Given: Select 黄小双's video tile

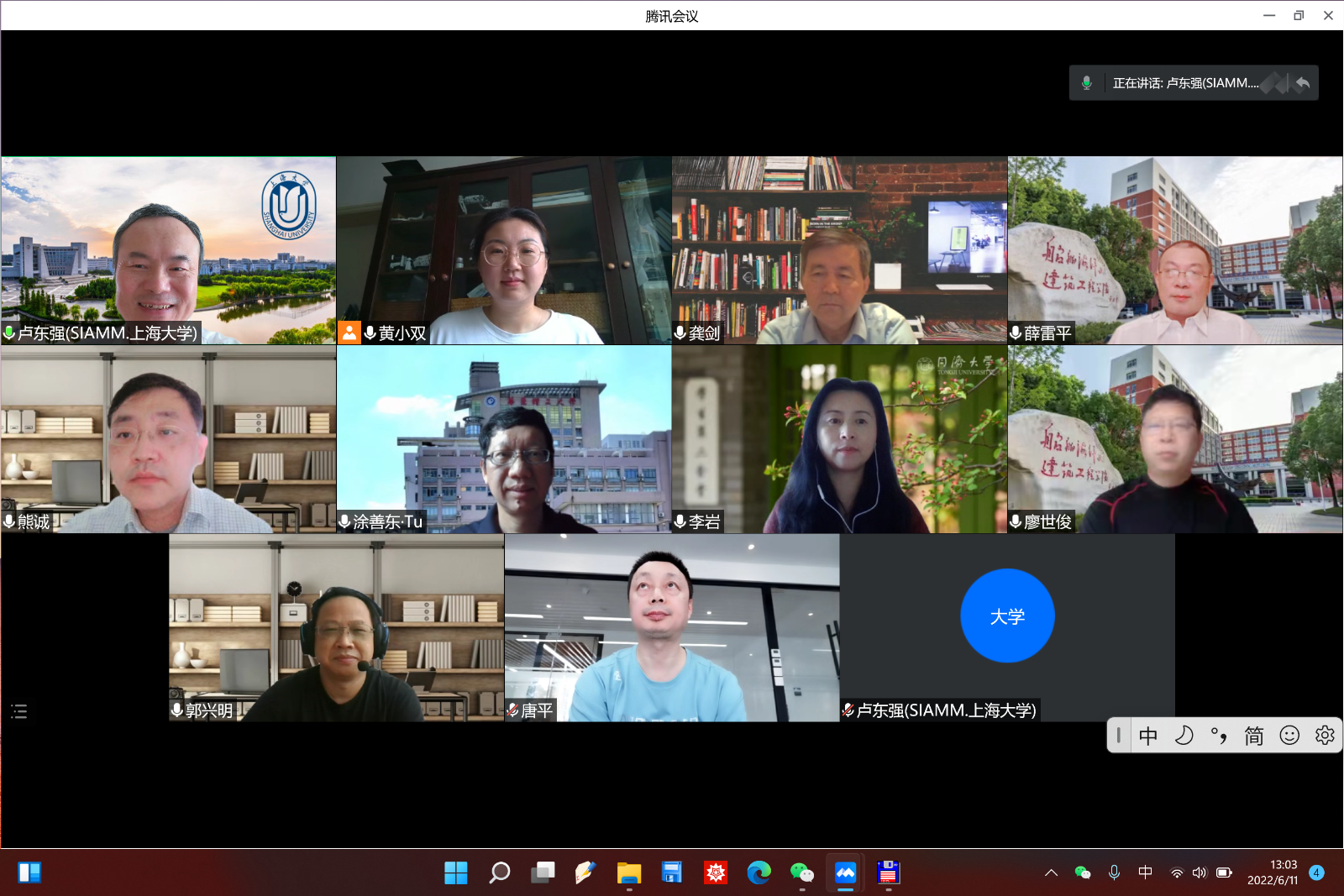Looking at the screenshot, I should click(504, 250).
